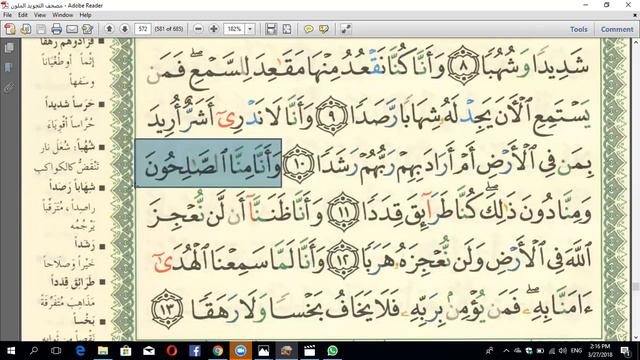Go to next page with down arrow
The height and width of the screenshot is (360, 640).
coord(124,29)
